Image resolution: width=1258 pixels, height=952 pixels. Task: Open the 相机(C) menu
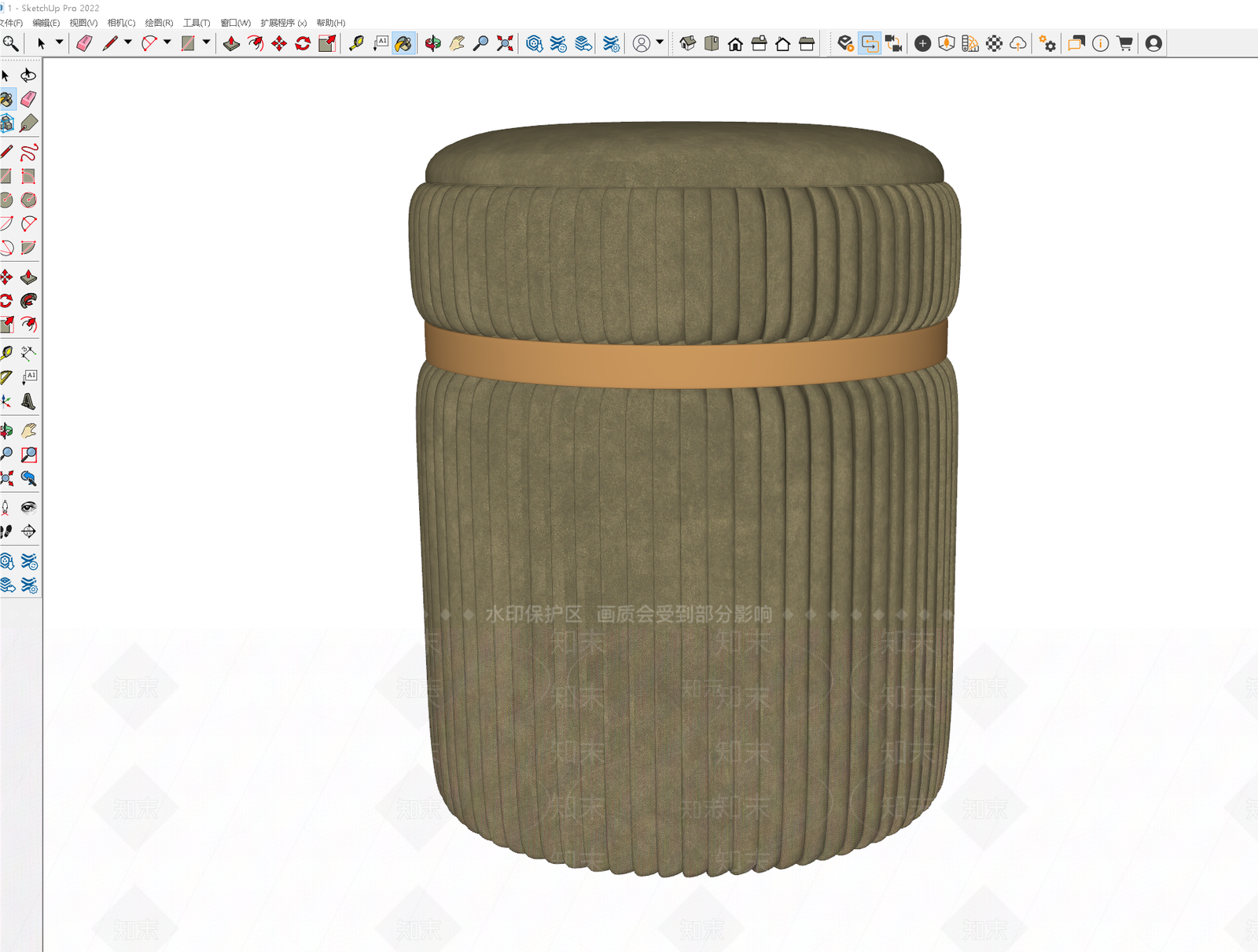pyautogui.click(x=121, y=23)
